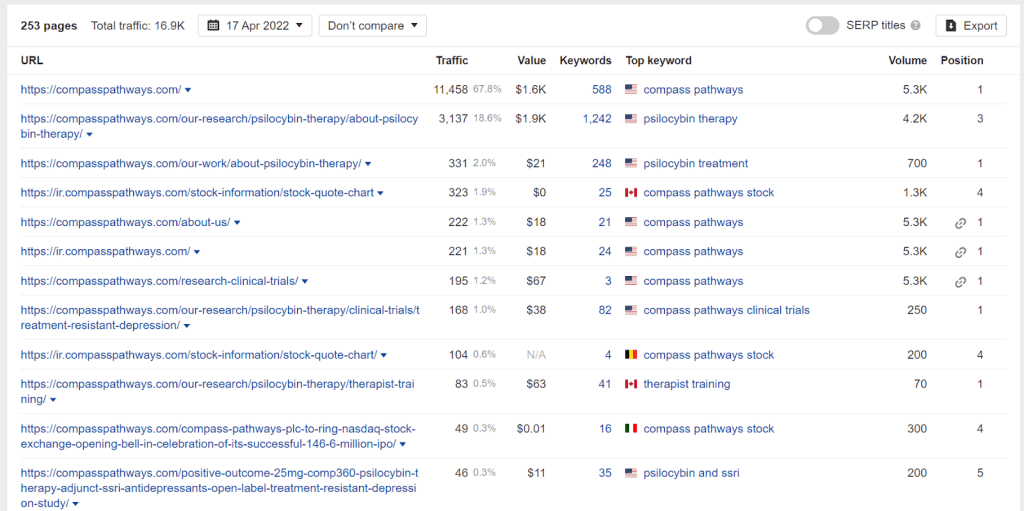Click the 4.2K volume cell
1024x511 pixels.
coord(914,119)
